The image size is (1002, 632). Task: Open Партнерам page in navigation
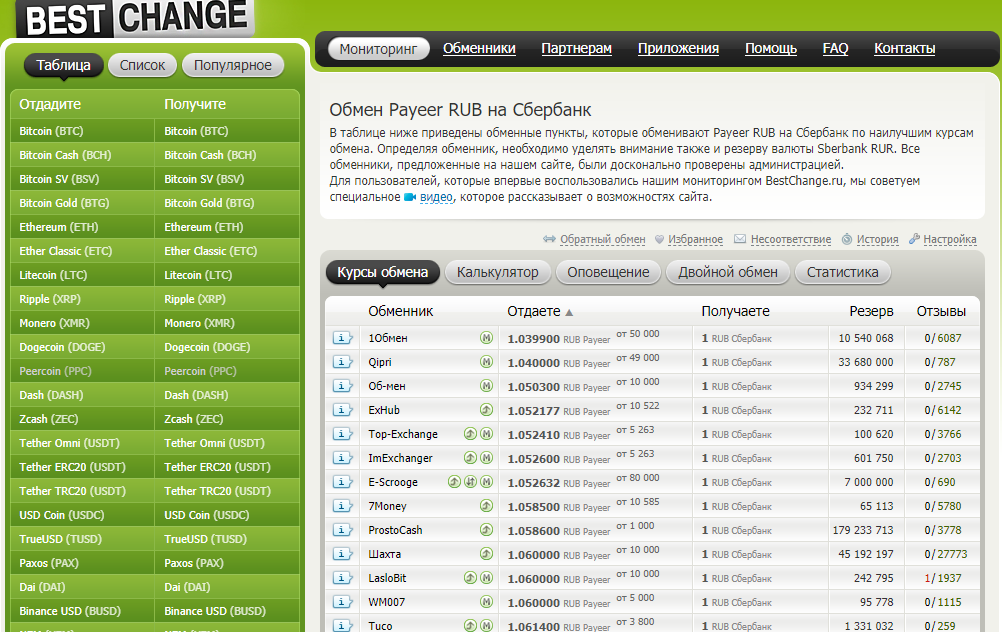point(576,49)
